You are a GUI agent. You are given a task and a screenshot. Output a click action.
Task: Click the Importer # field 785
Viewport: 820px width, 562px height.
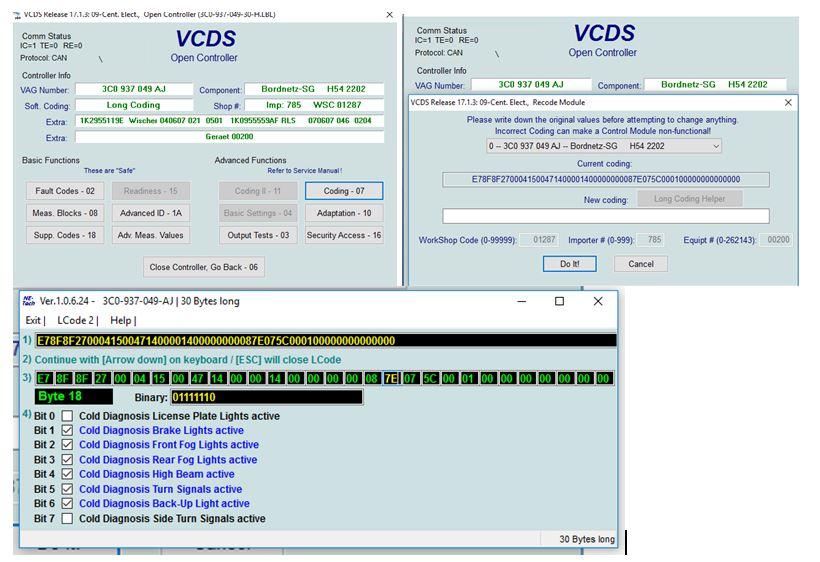point(651,240)
